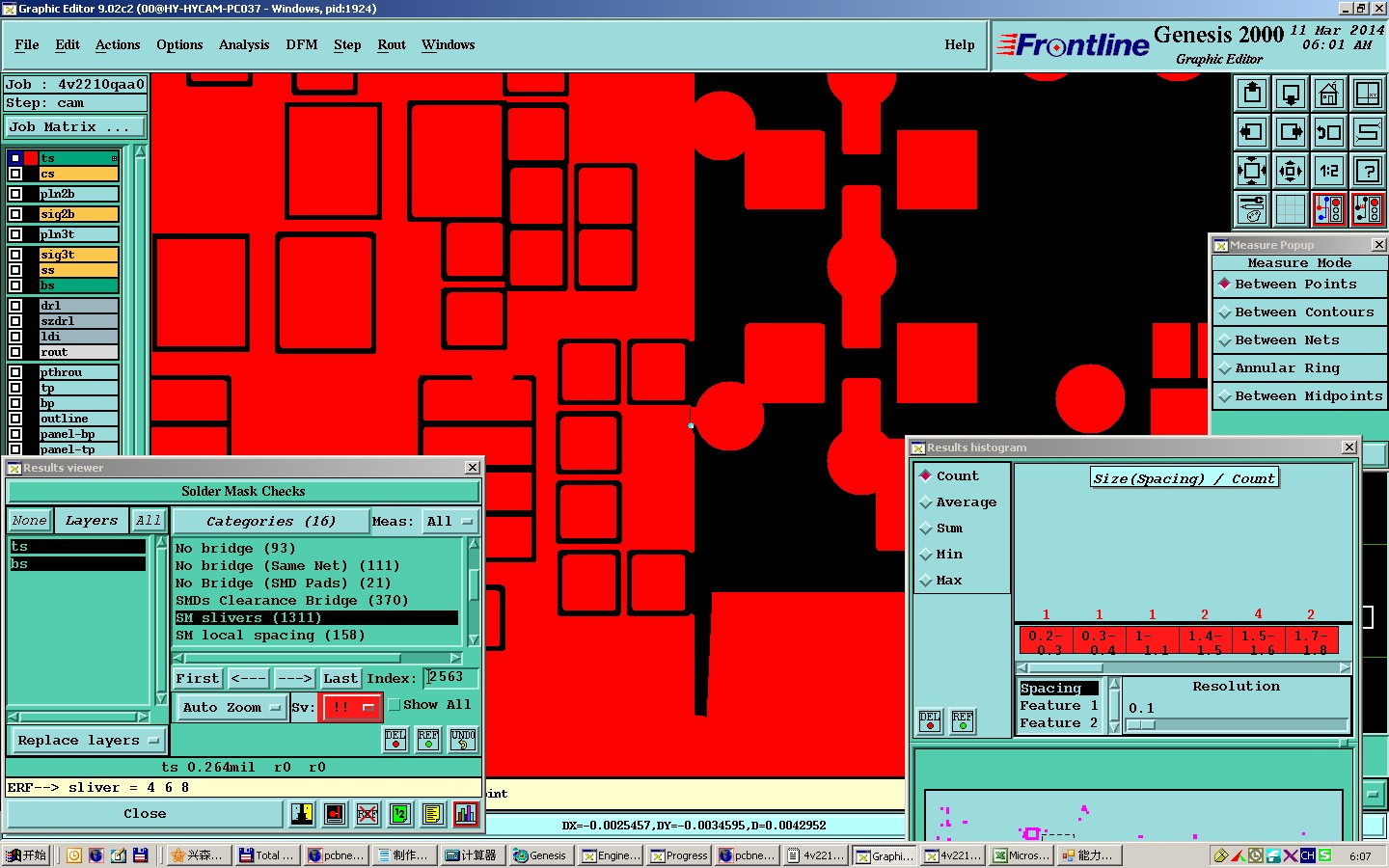The image size is (1389, 868).
Task: Open the Actions menu
Action: tap(118, 45)
